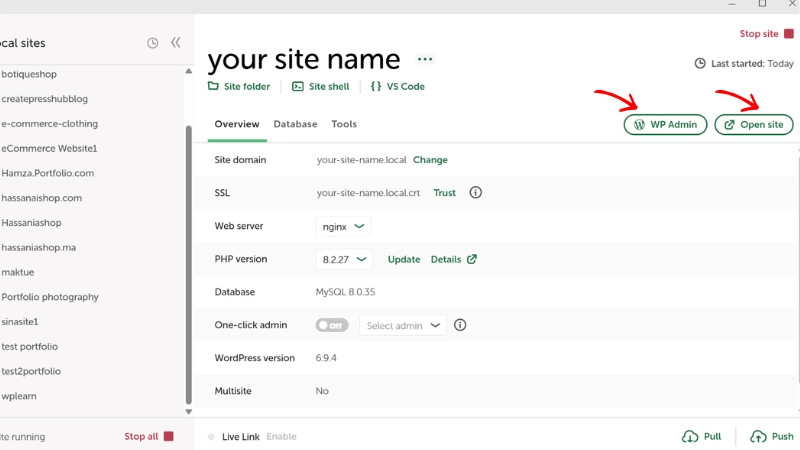Click the sidebar scrollbar thumb
This screenshot has width=800, height=450.
pos(188,265)
